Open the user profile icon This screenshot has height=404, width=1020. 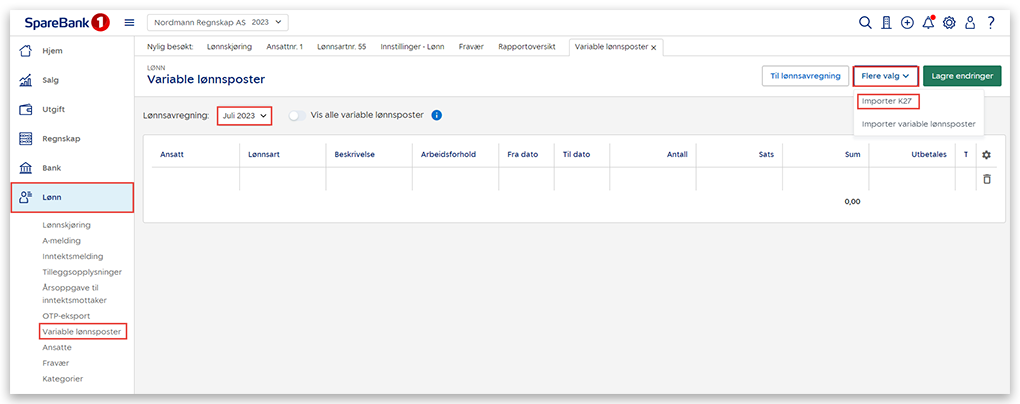pos(969,22)
